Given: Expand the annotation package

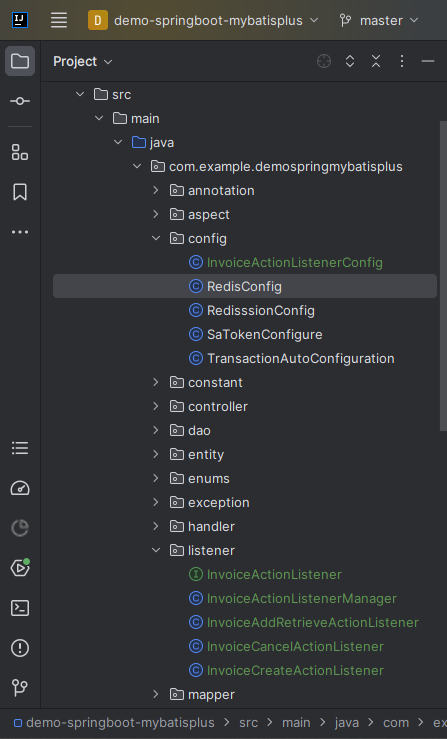Looking at the screenshot, I should [x=156, y=190].
